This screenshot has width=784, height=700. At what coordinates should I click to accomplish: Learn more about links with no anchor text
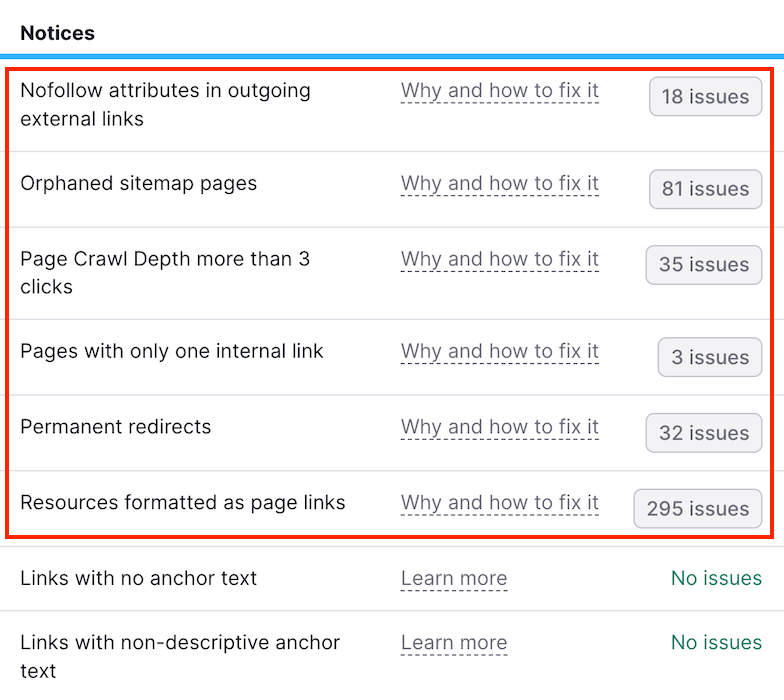(x=454, y=579)
